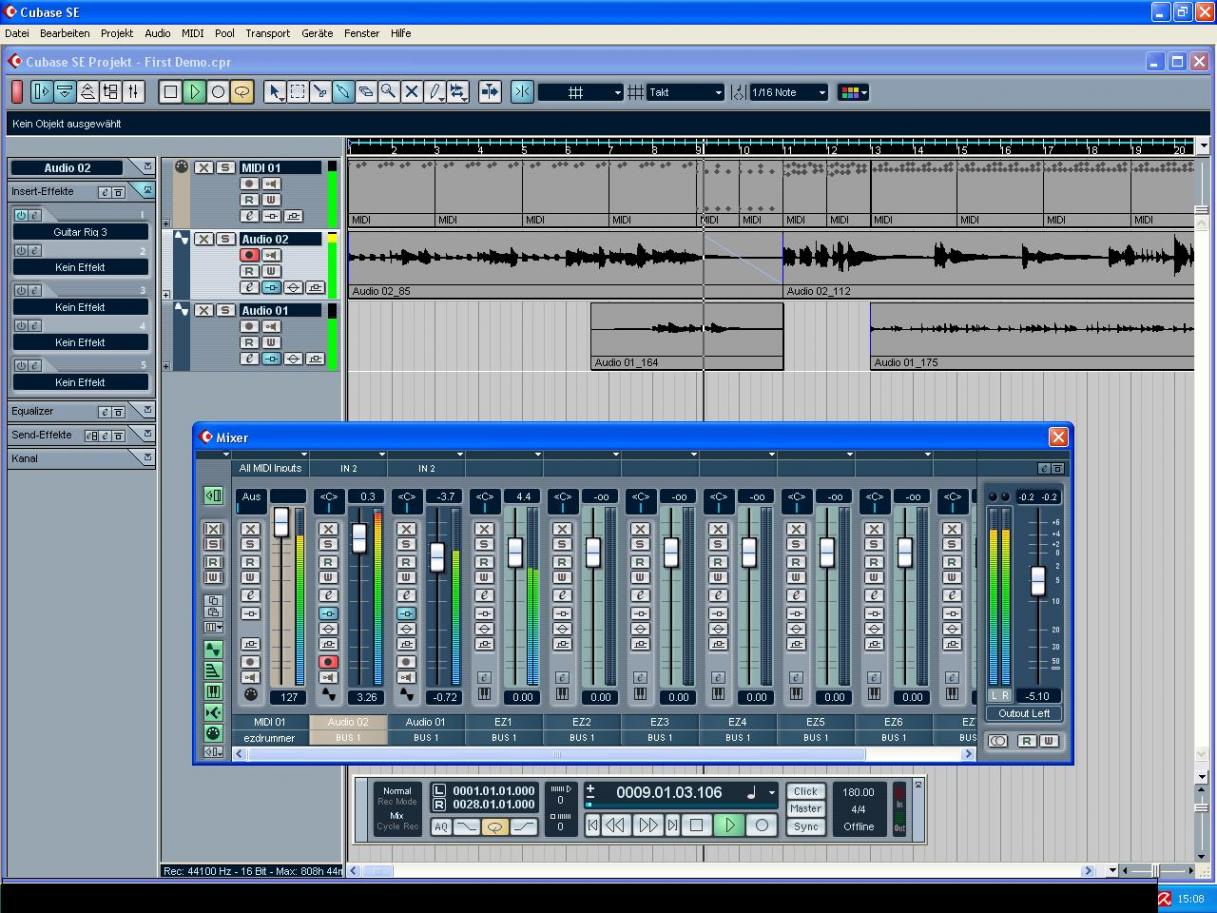Image resolution: width=1217 pixels, height=913 pixels.
Task: Rewind using the transport panel button
Action: click(x=618, y=825)
